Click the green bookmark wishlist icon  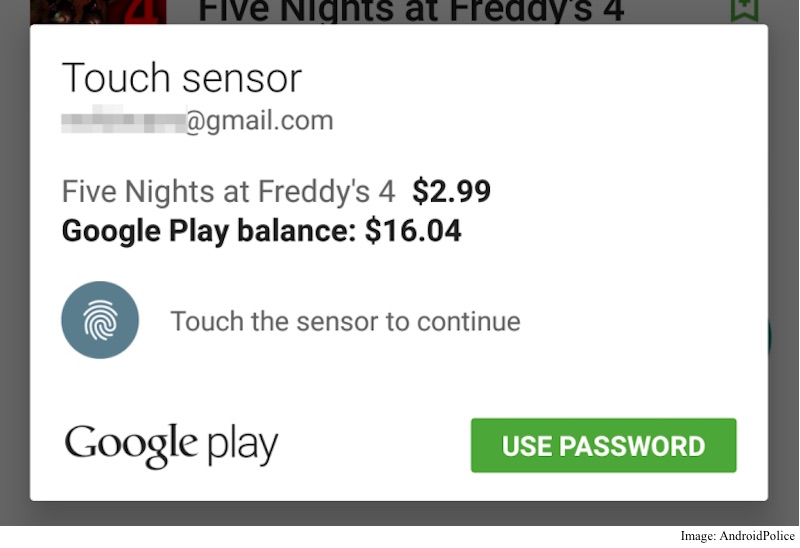(x=741, y=9)
